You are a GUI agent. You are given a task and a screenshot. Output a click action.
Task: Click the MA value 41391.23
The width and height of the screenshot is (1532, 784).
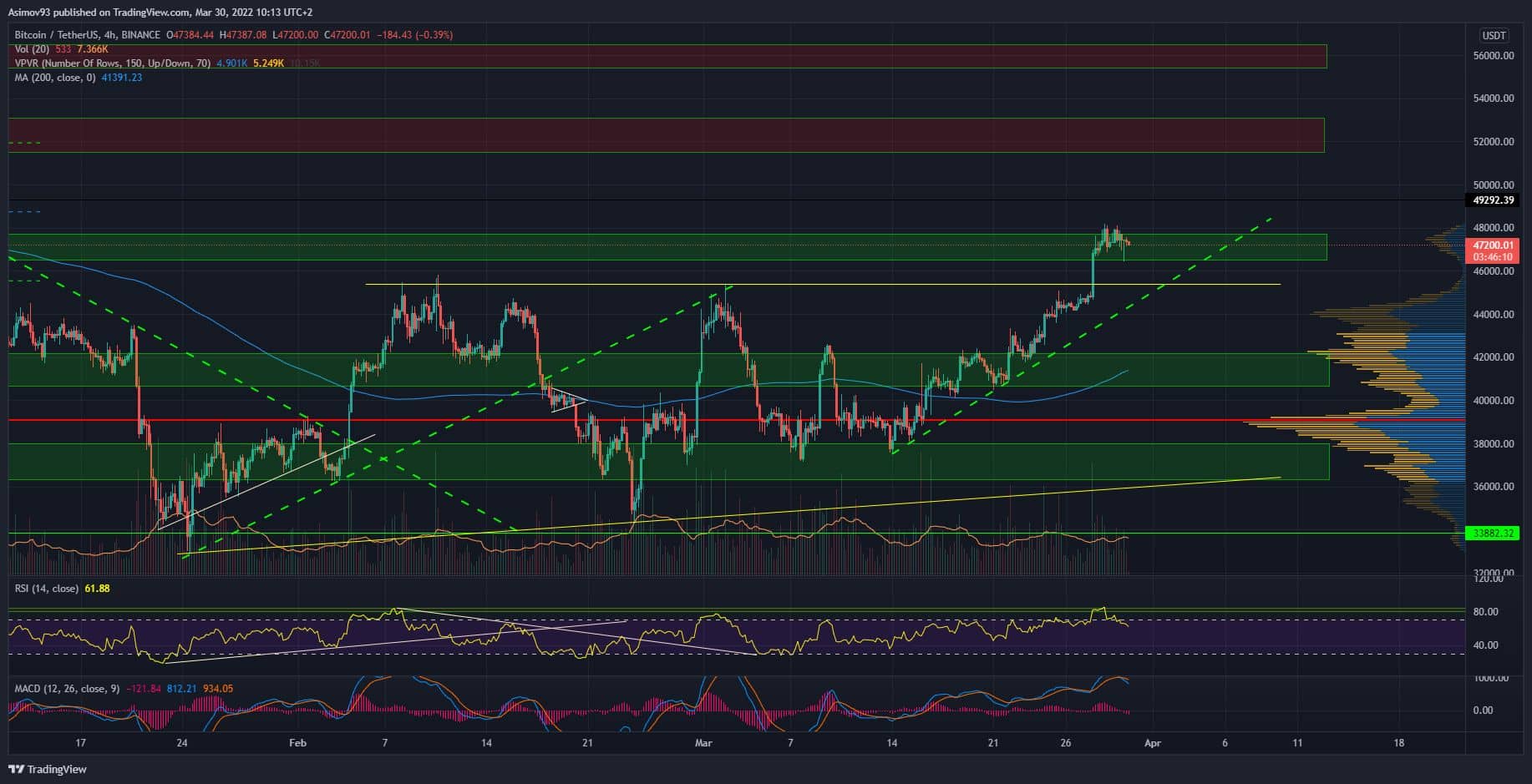tap(121, 78)
